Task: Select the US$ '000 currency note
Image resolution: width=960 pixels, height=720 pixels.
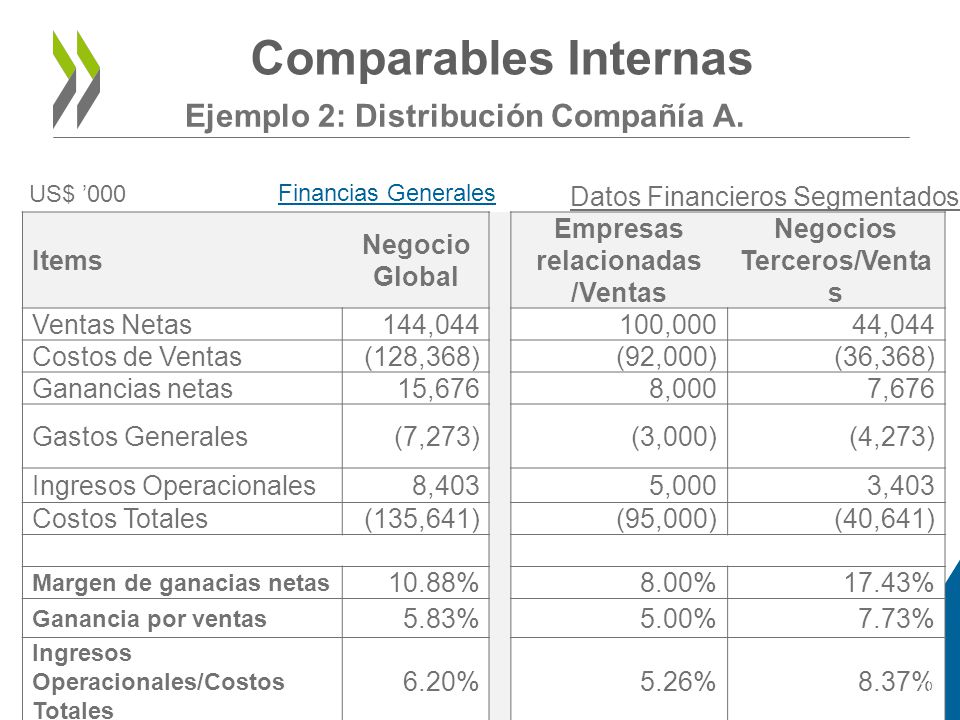Action: coord(78,194)
